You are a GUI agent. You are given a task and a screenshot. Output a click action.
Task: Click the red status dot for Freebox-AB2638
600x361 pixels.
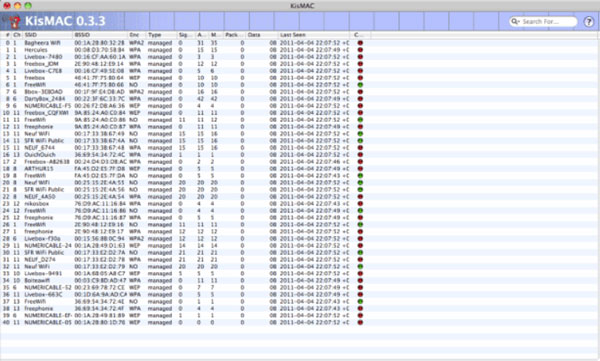(360, 162)
